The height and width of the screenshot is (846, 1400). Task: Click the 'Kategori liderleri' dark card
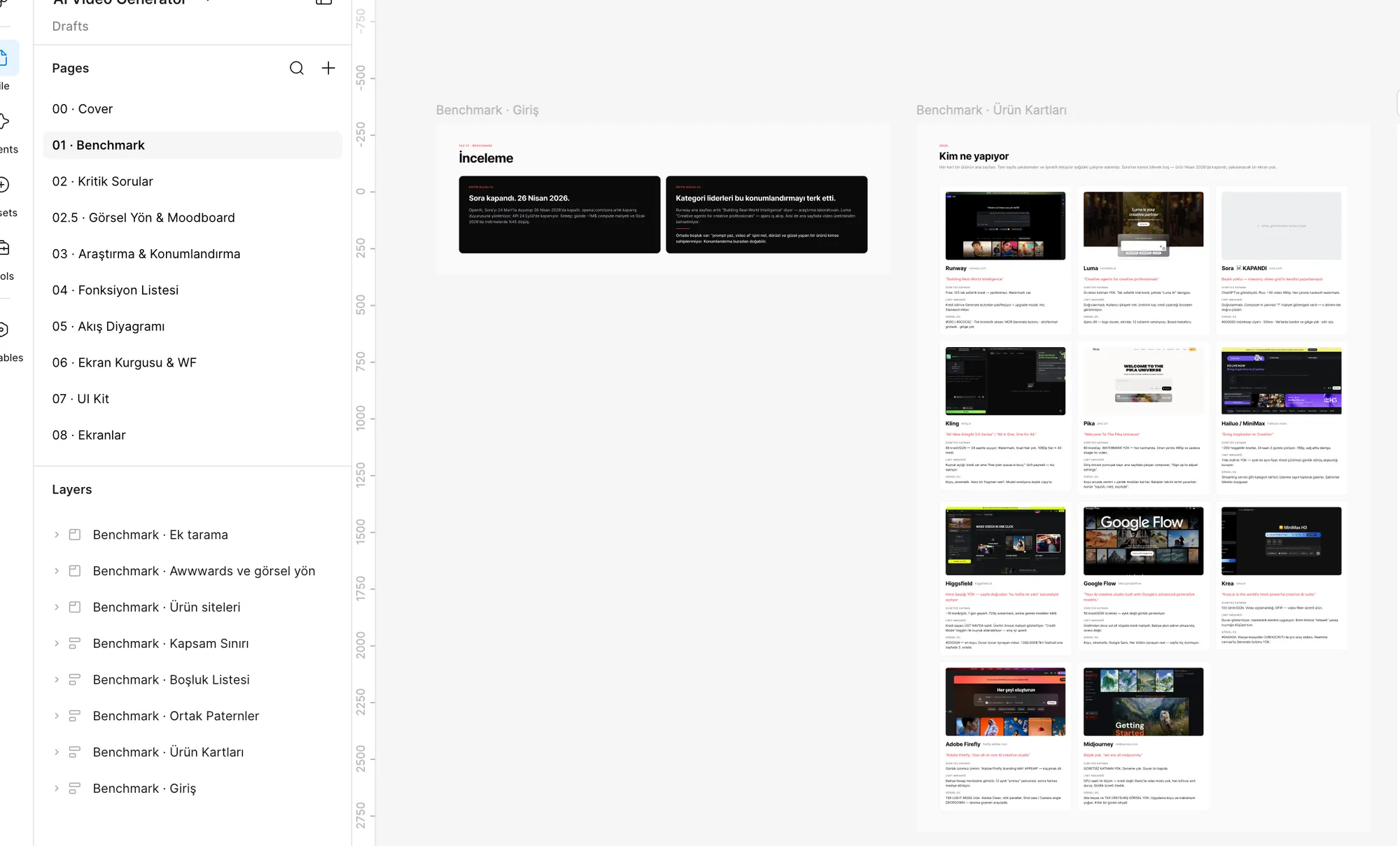766,215
